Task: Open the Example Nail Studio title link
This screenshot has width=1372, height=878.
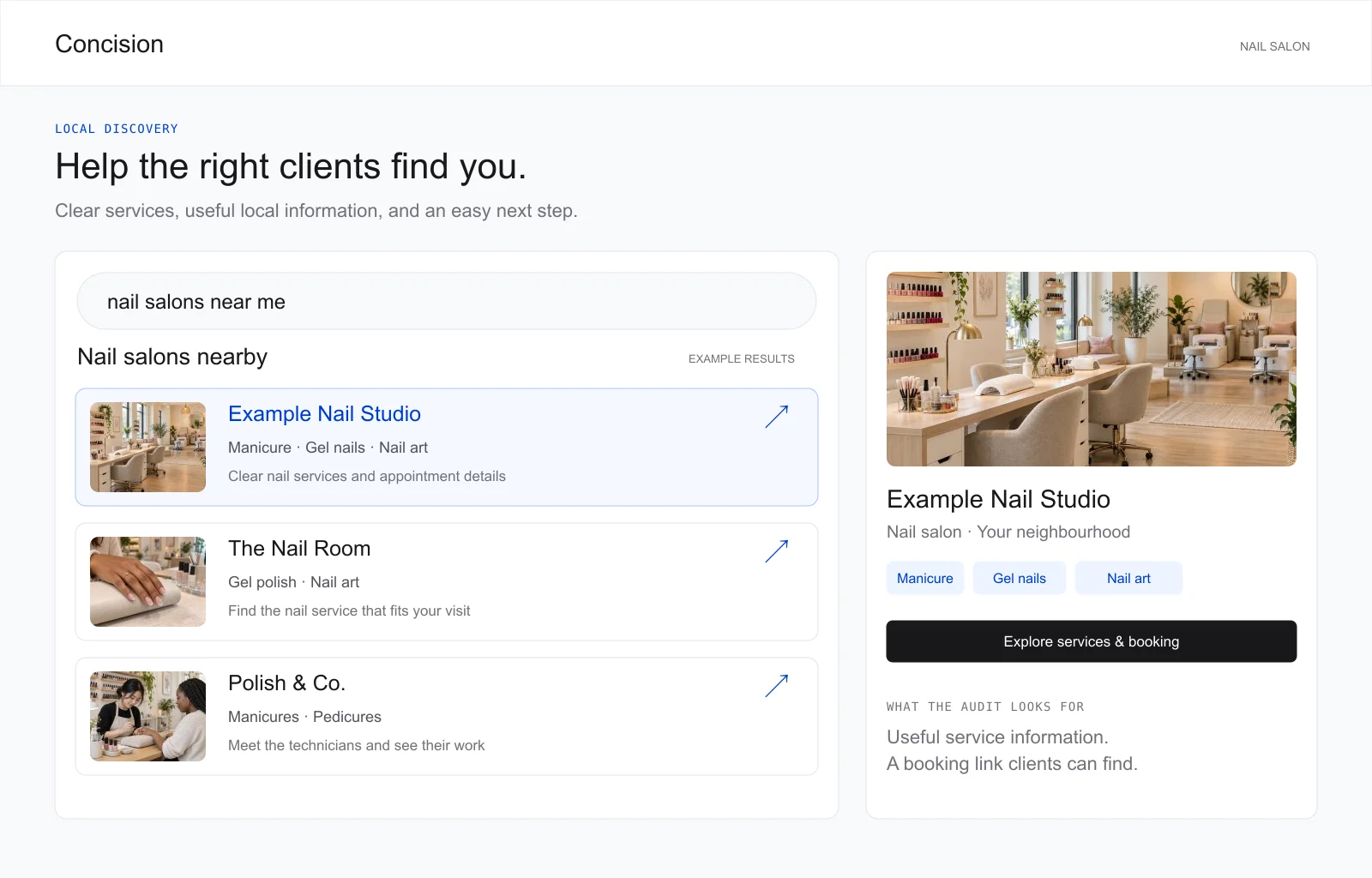Action: tap(324, 414)
